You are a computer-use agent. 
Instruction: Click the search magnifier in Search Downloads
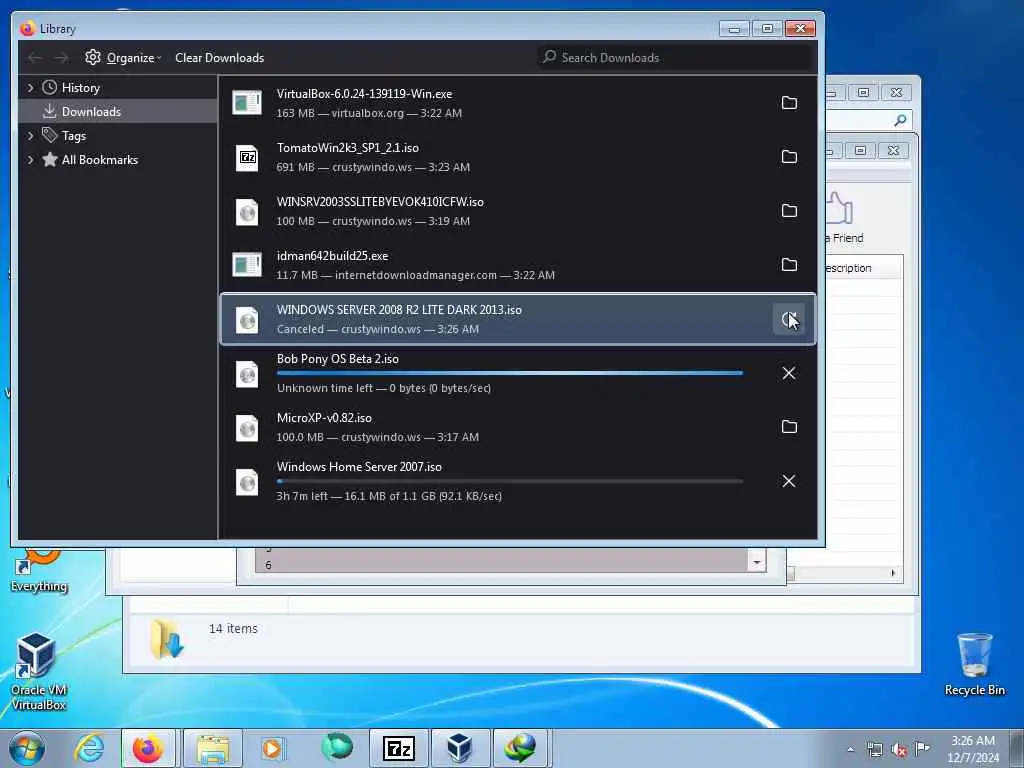(x=549, y=57)
